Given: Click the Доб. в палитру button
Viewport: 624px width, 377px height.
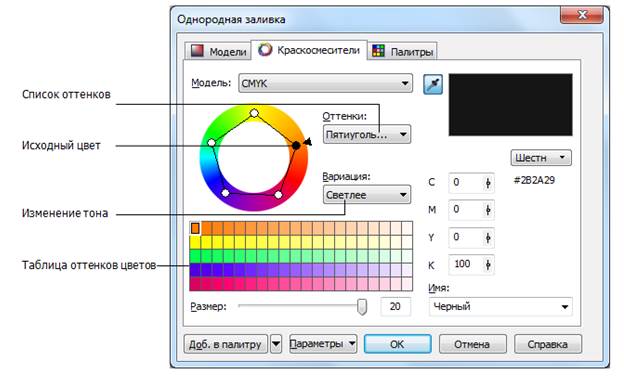Looking at the screenshot, I should point(226,344).
